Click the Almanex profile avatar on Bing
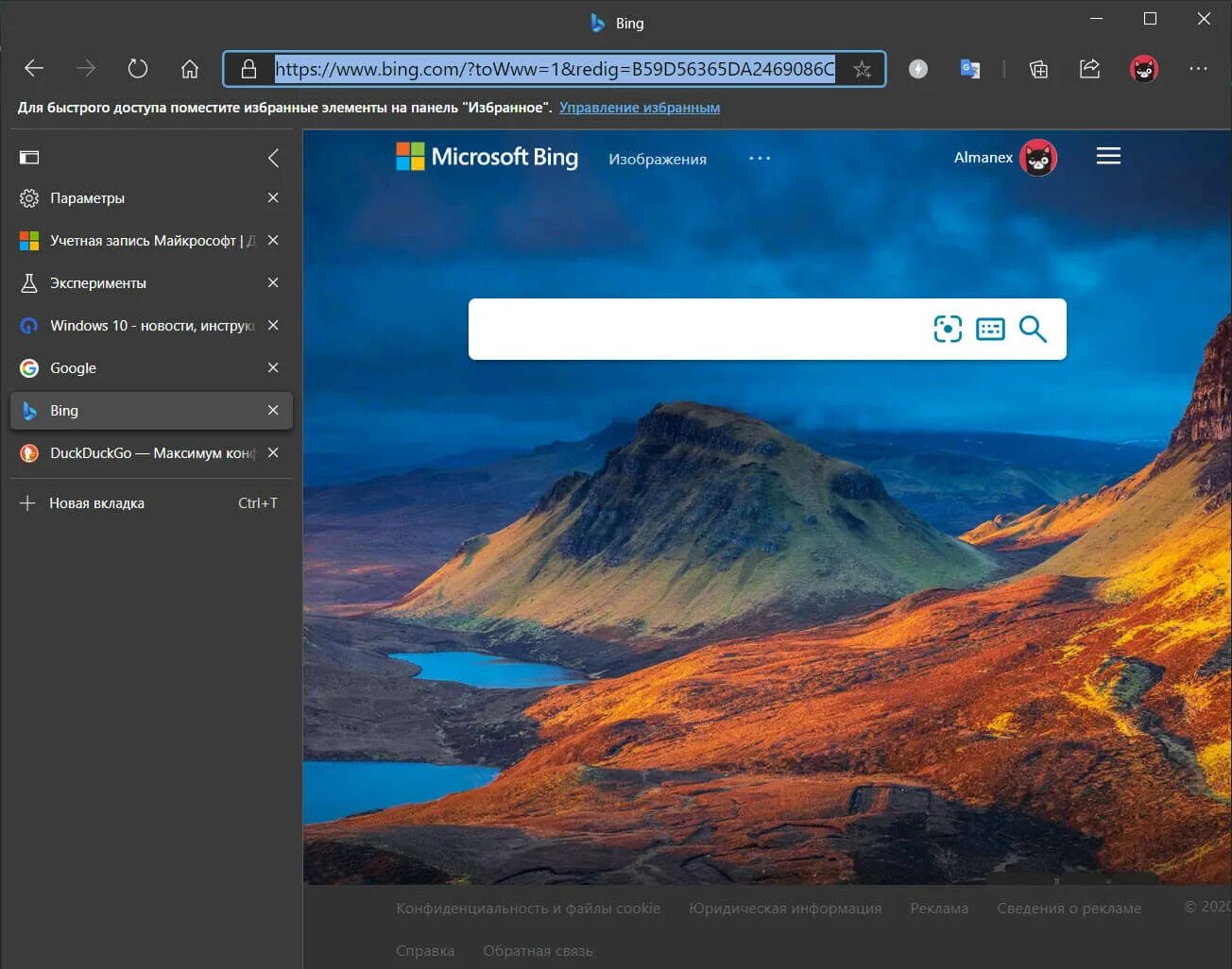This screenshot has width=1232, height=969. [1036, 157]
